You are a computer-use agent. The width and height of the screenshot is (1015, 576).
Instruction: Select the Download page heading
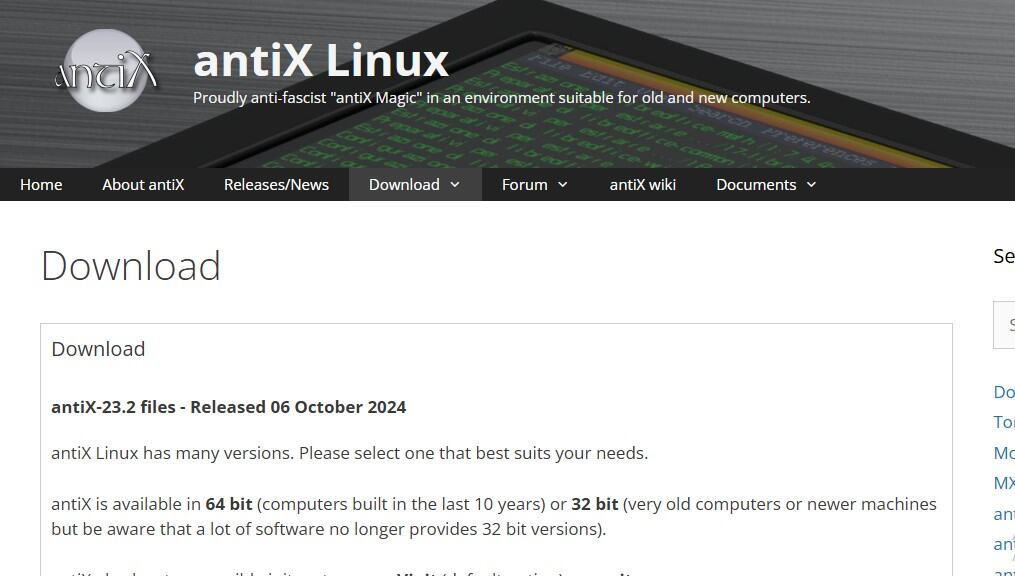[130, 266]
